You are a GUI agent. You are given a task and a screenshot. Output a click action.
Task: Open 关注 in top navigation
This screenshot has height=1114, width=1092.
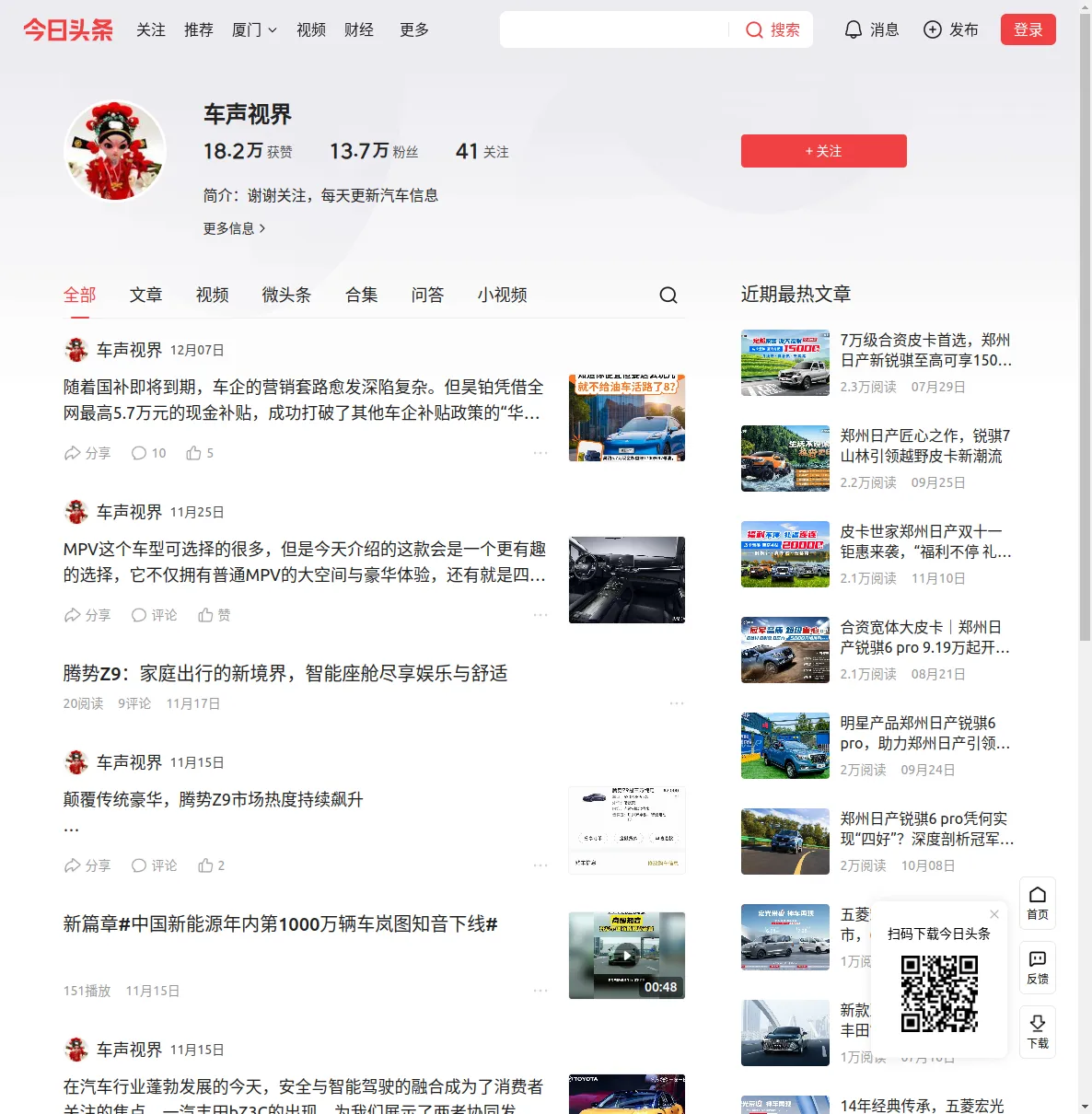[x=151, y=29]
